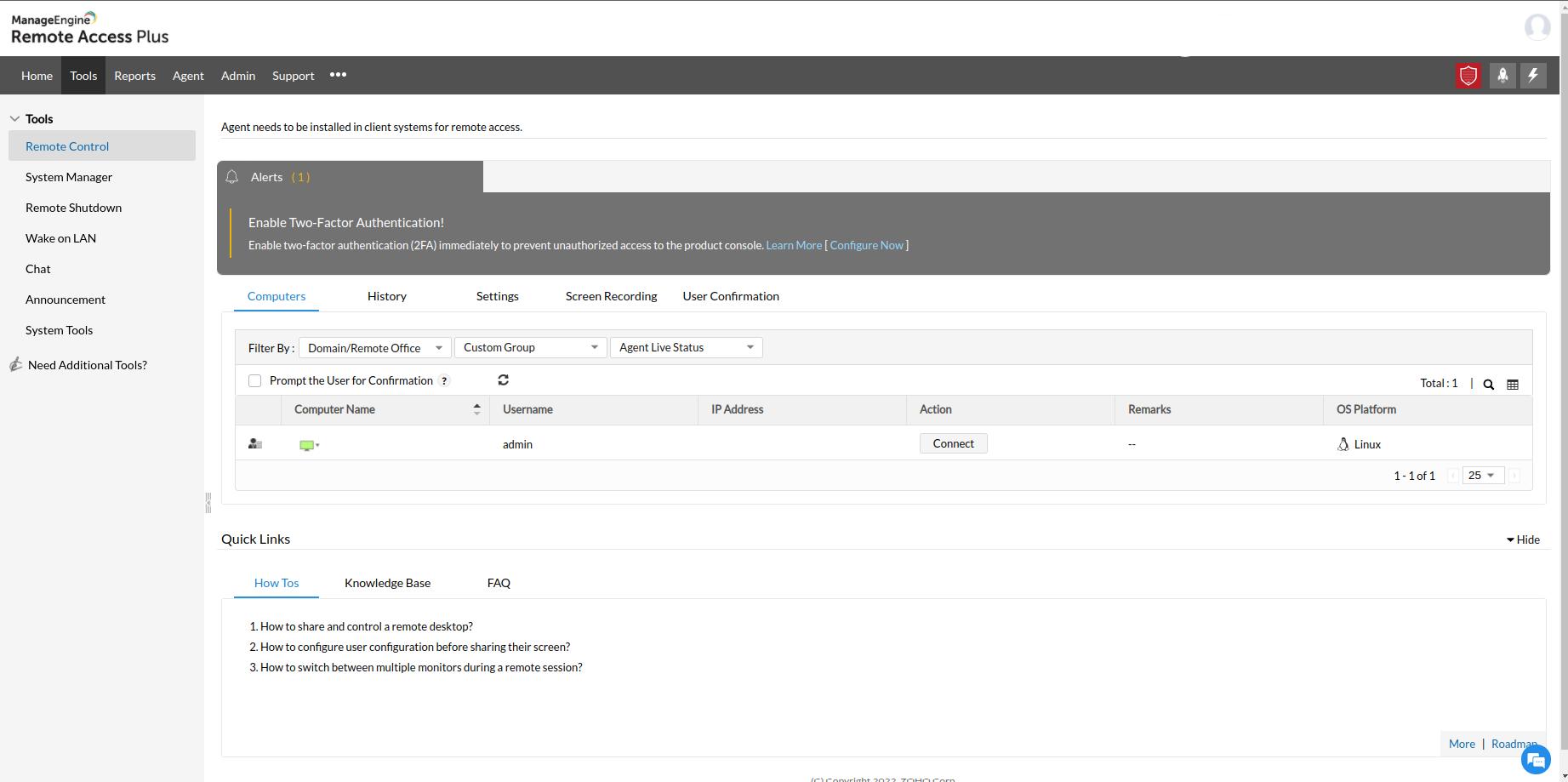The image size is (1568, 782).
Task: Go to Home in the navbar
Action: click(37, 76)
